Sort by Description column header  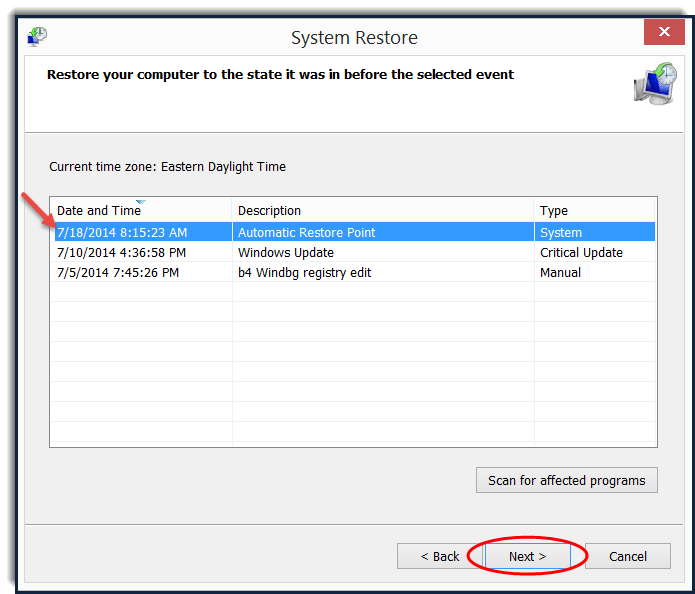(x=383, y=210)
